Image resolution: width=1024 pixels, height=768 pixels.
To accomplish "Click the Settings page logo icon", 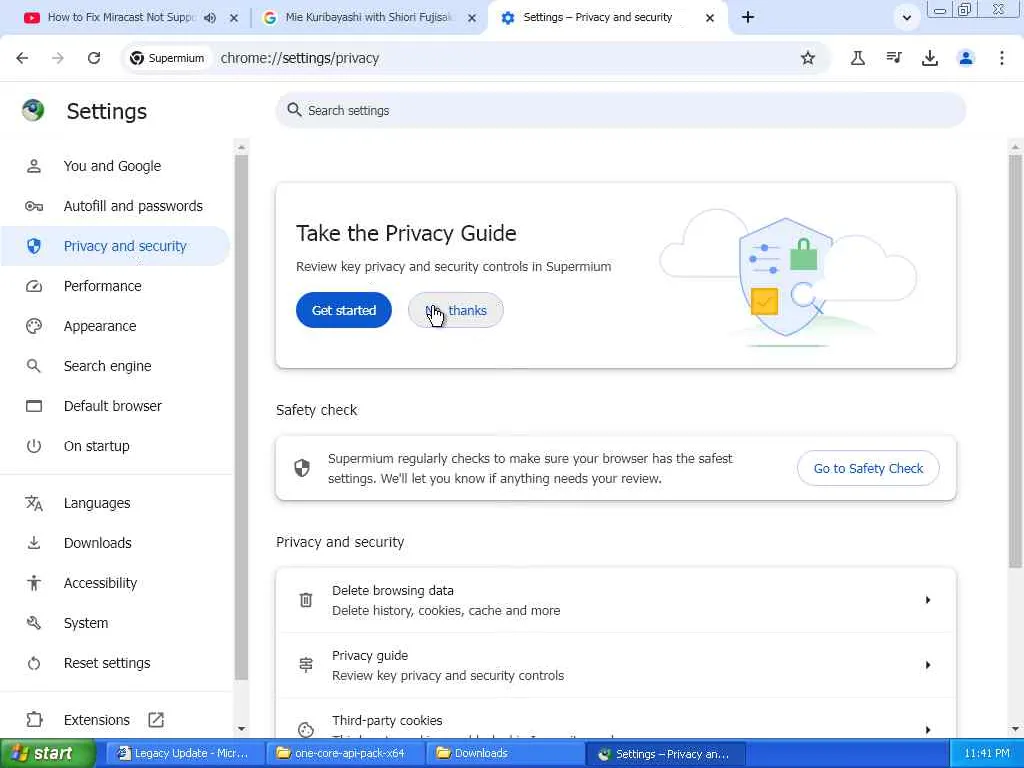I will click(x=33, y=110).
